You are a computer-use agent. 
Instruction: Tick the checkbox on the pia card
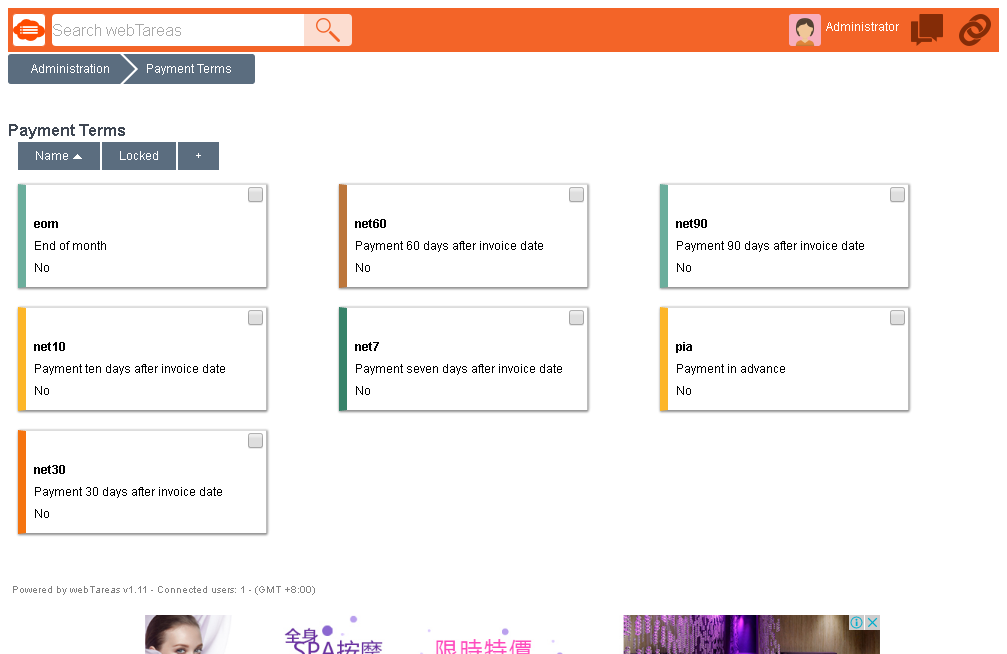897,317
